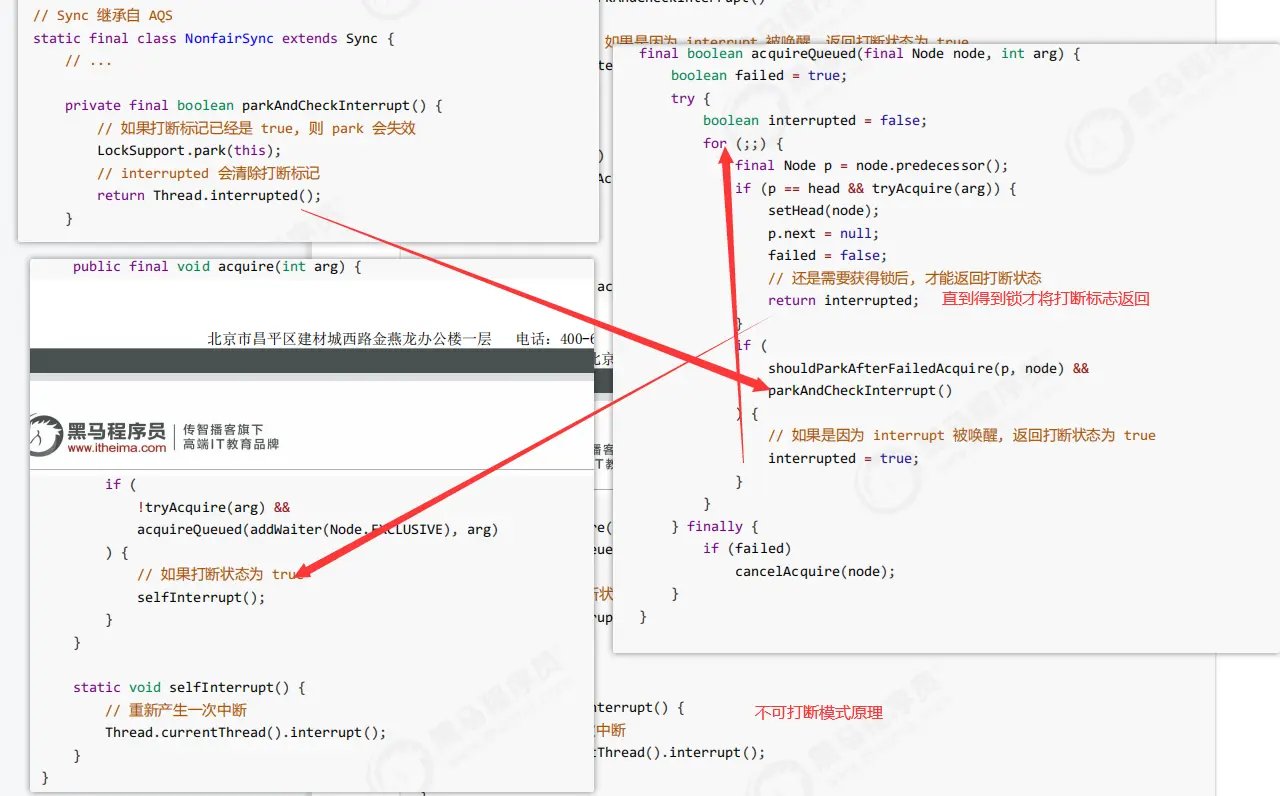This screenshot has height=796, width=1280.
Task: Click the 黑马程序员 logo
Action: click(98, 436)
